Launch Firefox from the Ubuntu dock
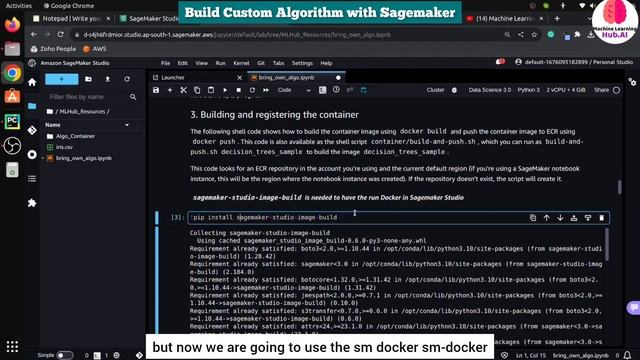The image size is (640, 360). (x=12, y=25)
